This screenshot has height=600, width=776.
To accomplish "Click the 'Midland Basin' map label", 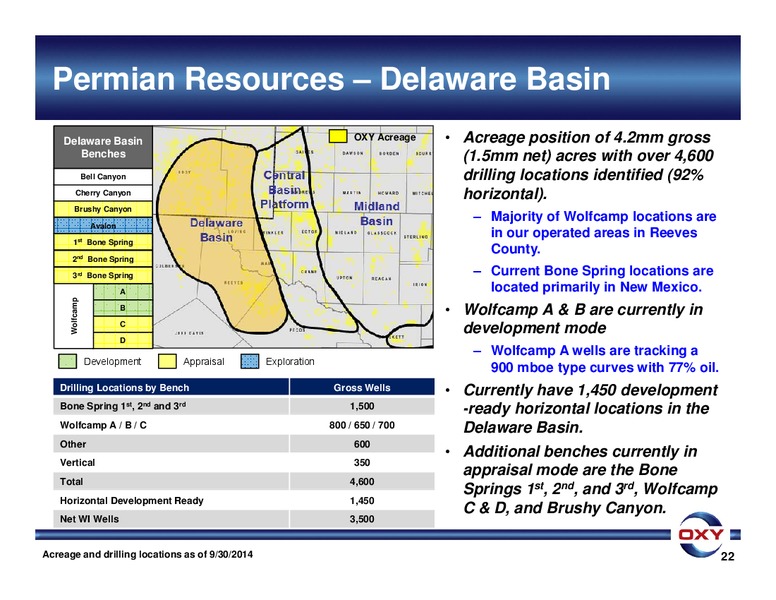I will [377, 213].
